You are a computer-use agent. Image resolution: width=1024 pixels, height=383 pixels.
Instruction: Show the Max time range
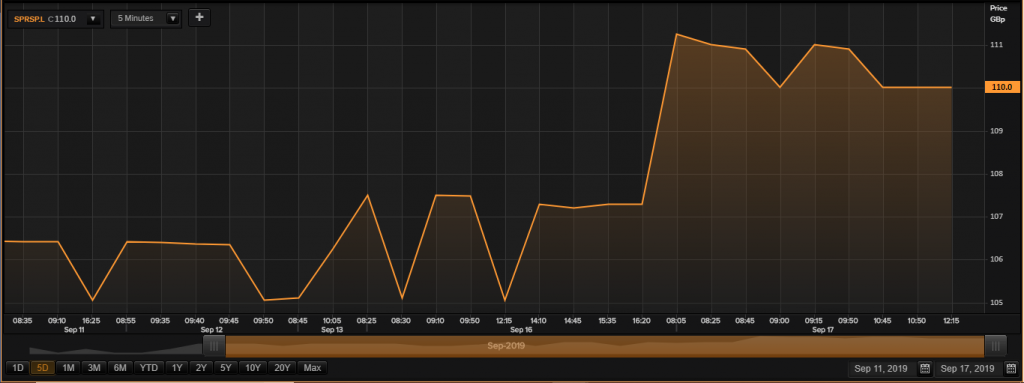(312, 368)
